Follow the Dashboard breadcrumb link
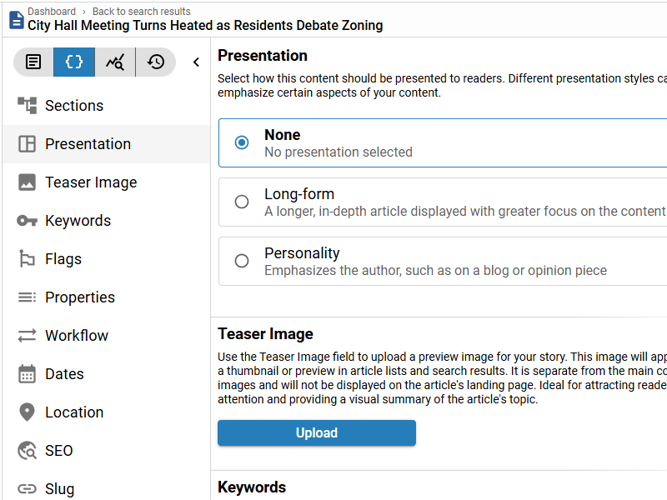The image size is (667, 500). (x=51, y=11)
